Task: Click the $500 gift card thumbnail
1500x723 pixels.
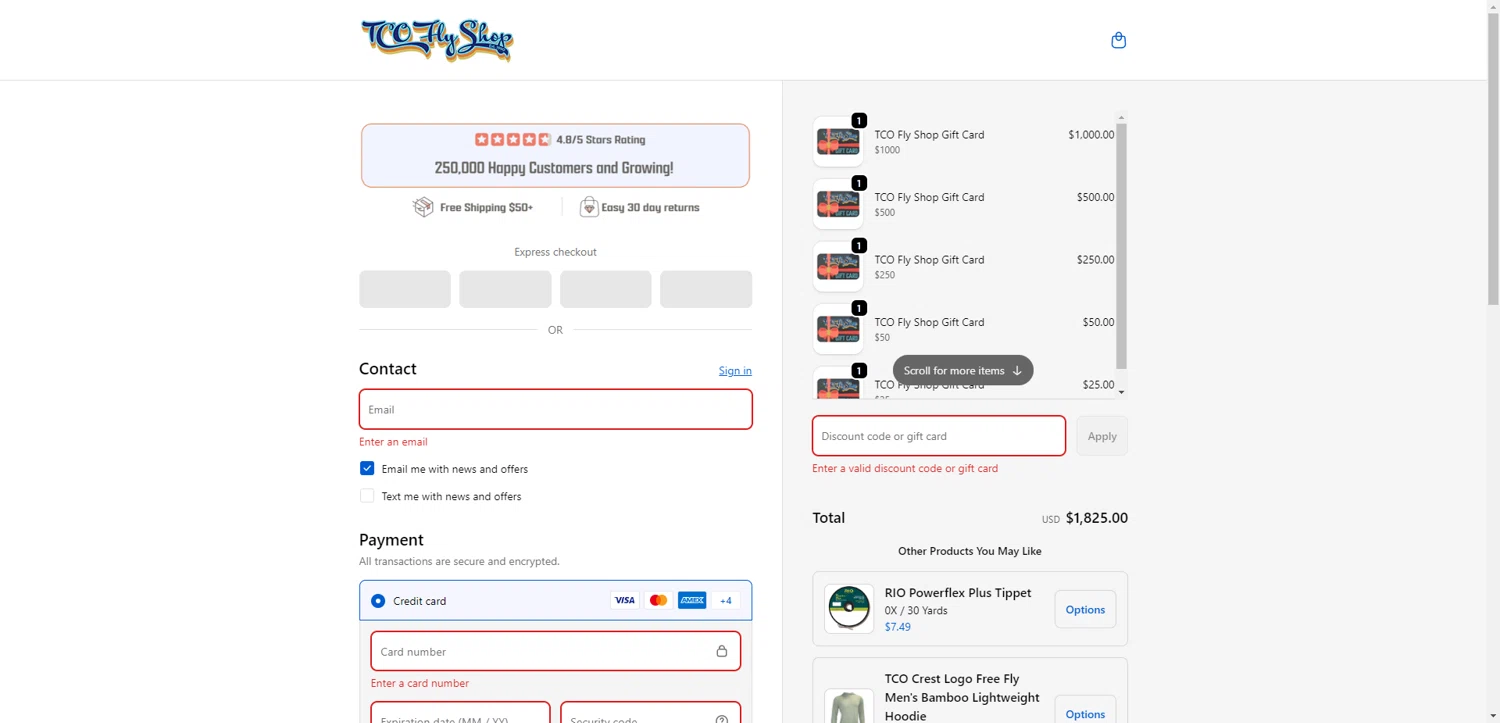Action: point(838,204)
